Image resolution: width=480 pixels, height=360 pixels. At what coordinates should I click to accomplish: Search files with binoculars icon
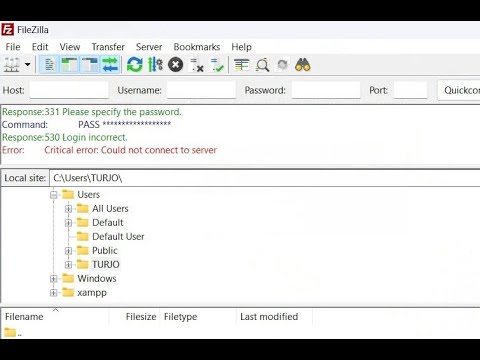click(x=303, y=65)
